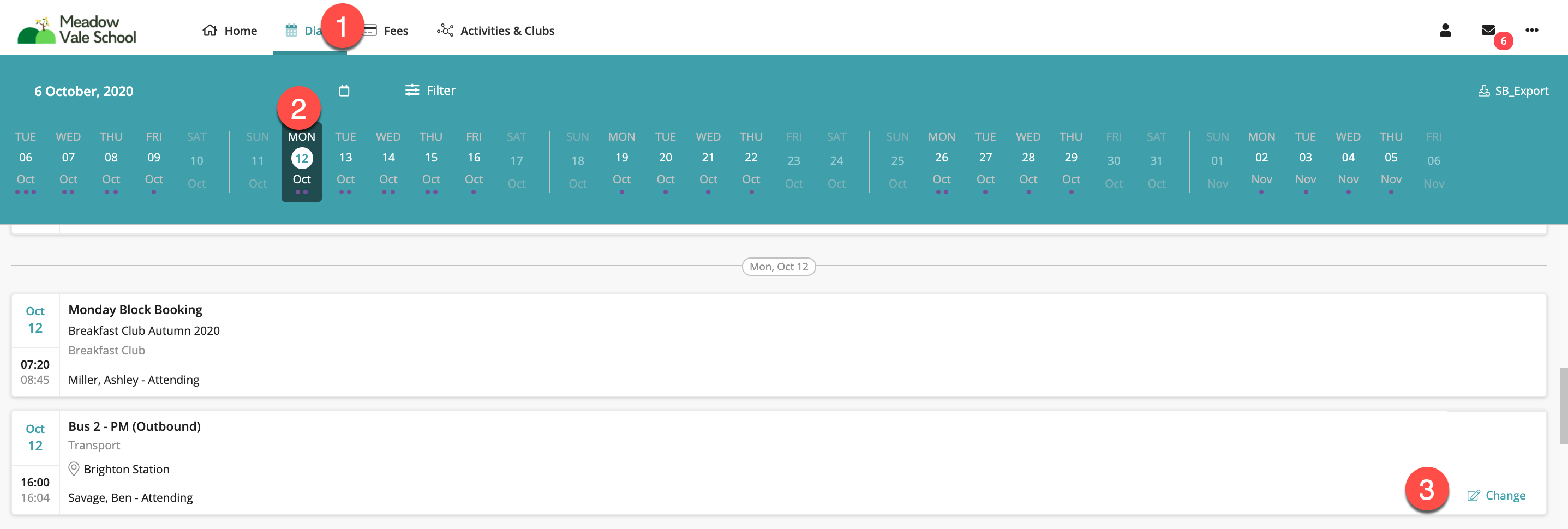The image size is (1568, 529).
Task: Select Wednesday 04 November
Action: tap(1348, 161)
